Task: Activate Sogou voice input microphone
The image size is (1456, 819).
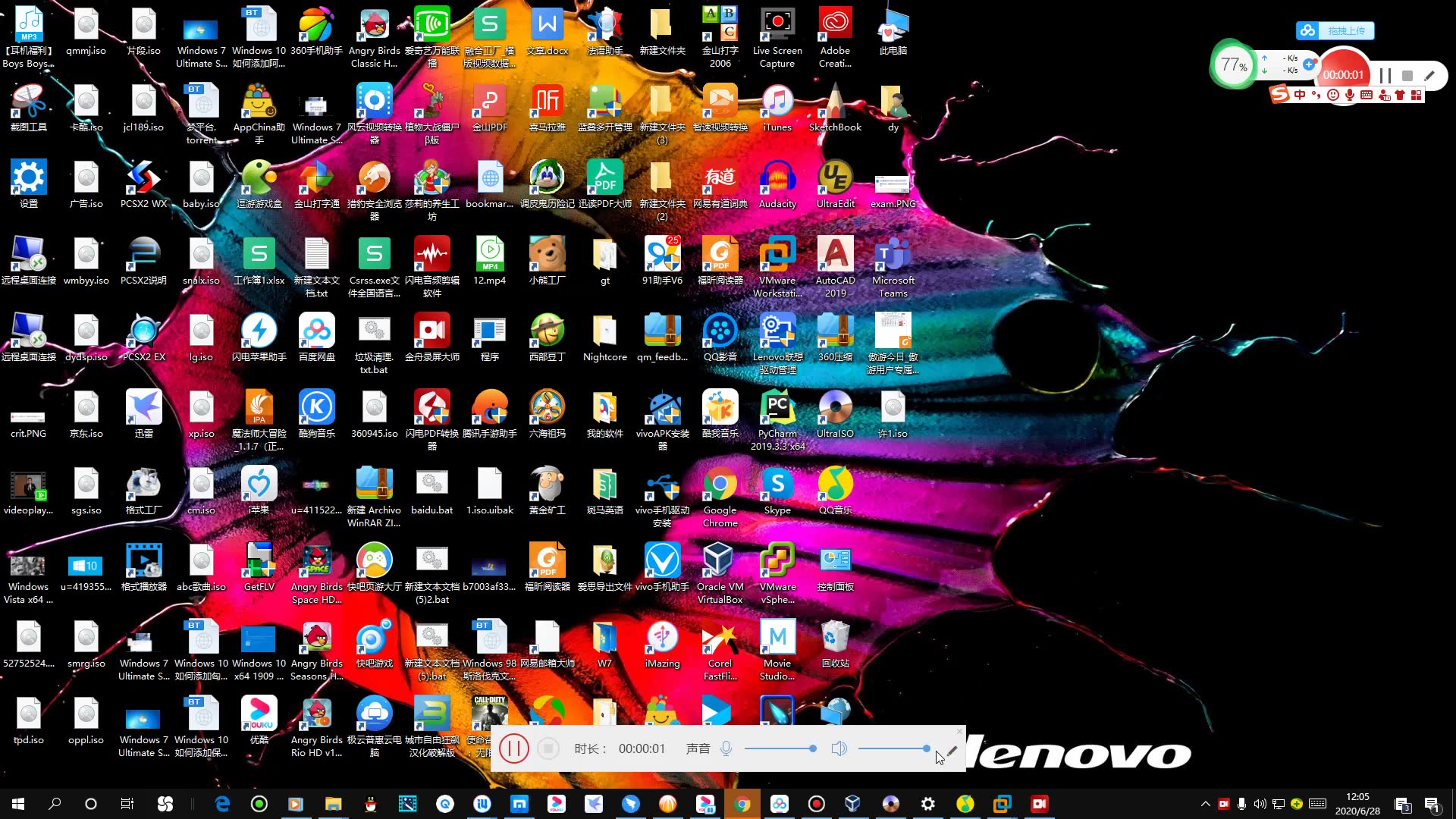Action: point(1350,95)
